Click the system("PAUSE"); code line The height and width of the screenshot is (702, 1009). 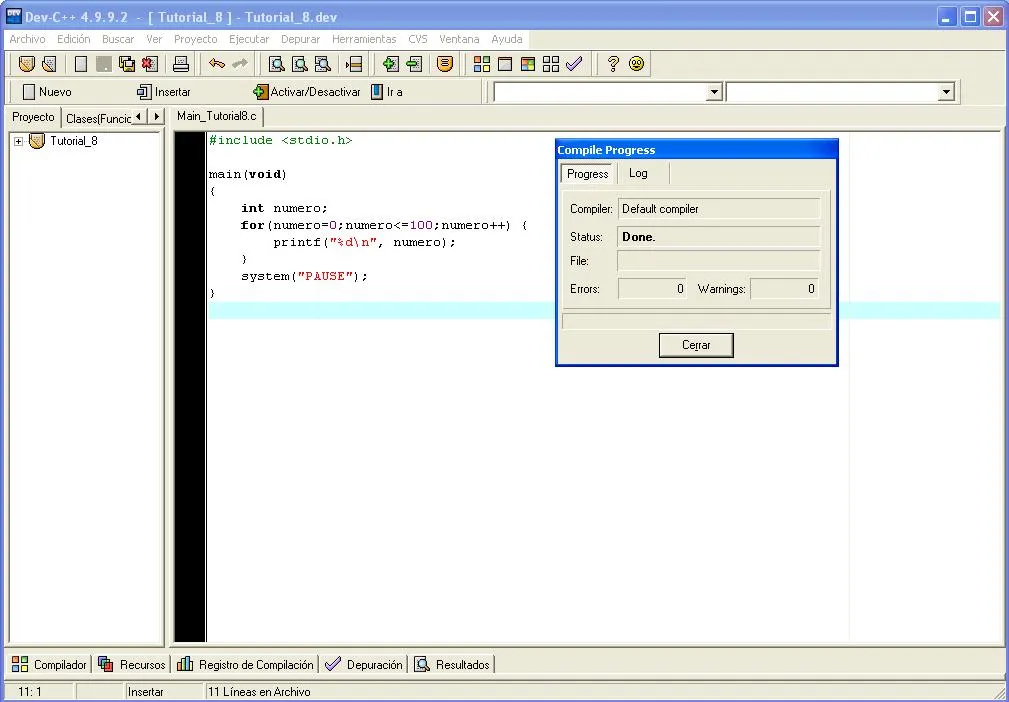point(304,276)
